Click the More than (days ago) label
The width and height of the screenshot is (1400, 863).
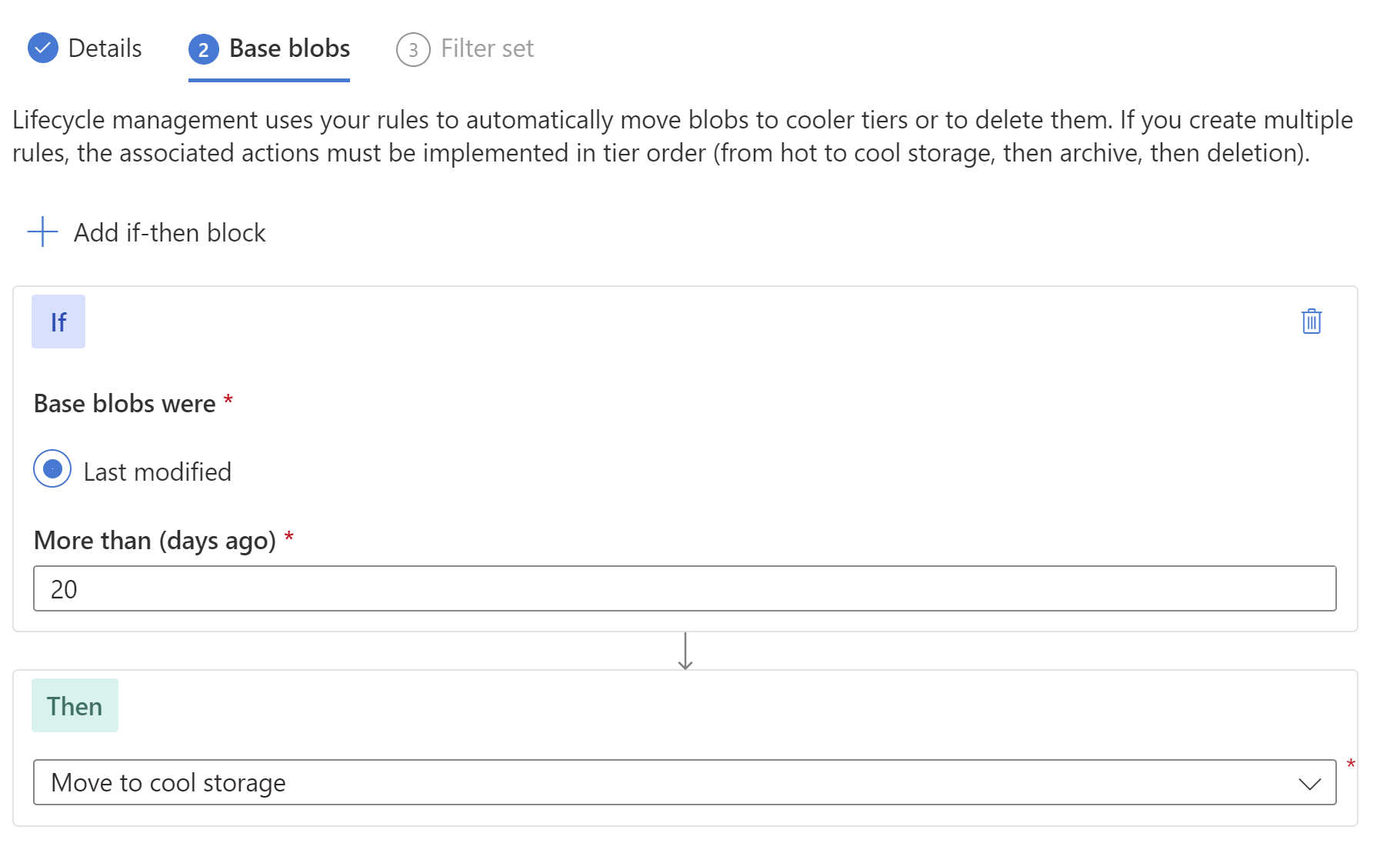click(x=155, y=540)
